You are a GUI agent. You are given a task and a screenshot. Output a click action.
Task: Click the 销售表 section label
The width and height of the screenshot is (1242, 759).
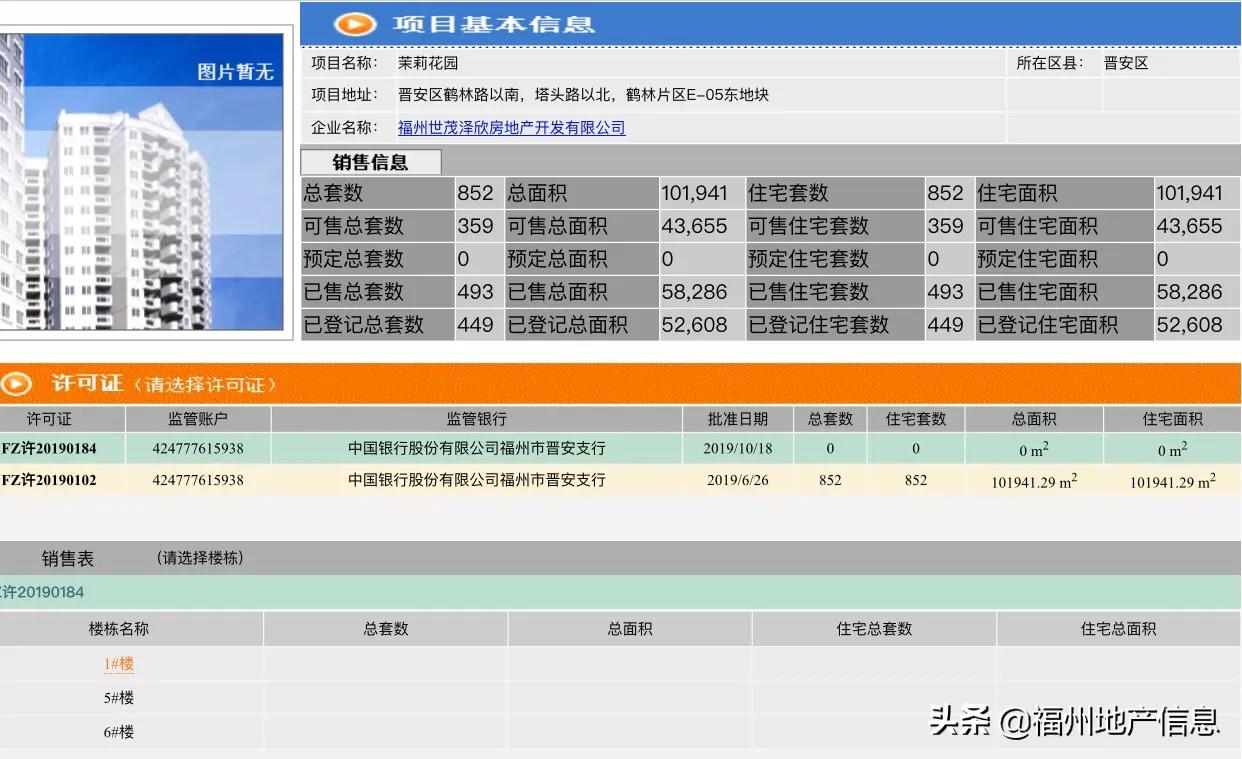tap(66, 558)
